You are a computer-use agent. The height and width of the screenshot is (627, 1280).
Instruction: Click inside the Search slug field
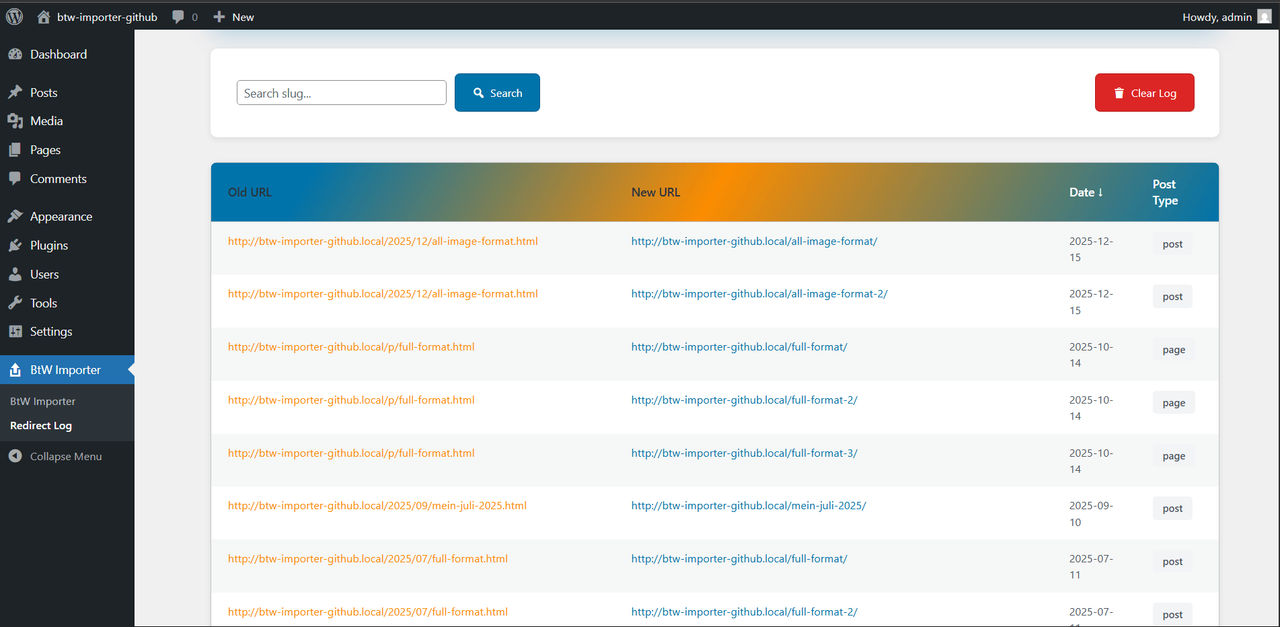[341, 92]
